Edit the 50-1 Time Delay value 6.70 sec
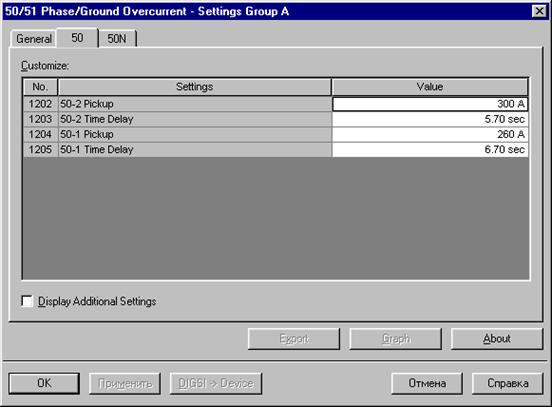Screen dimensions: 552x407 click(430, 150)
